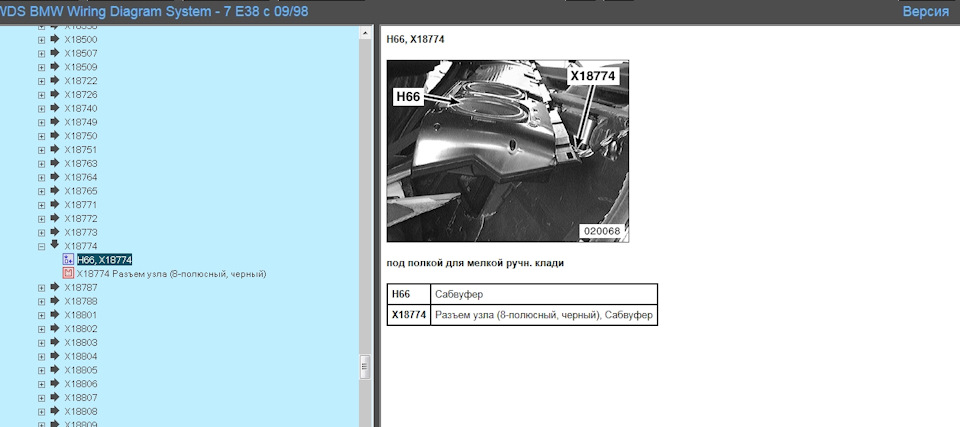
Task: Click the Сабвуфер description cell
Action: point(544,294)
